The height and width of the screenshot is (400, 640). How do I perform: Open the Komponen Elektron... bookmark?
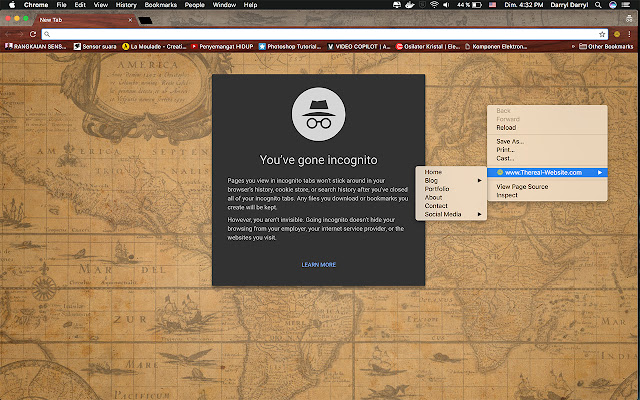496,47
